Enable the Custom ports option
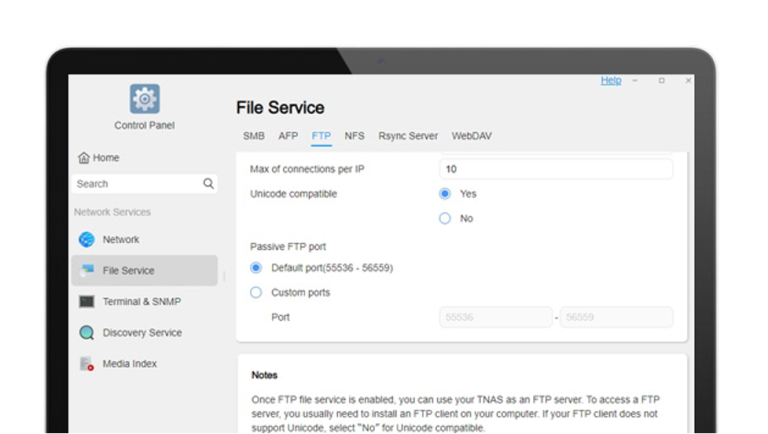The image size is (768, 434). (x=256, y=293)
